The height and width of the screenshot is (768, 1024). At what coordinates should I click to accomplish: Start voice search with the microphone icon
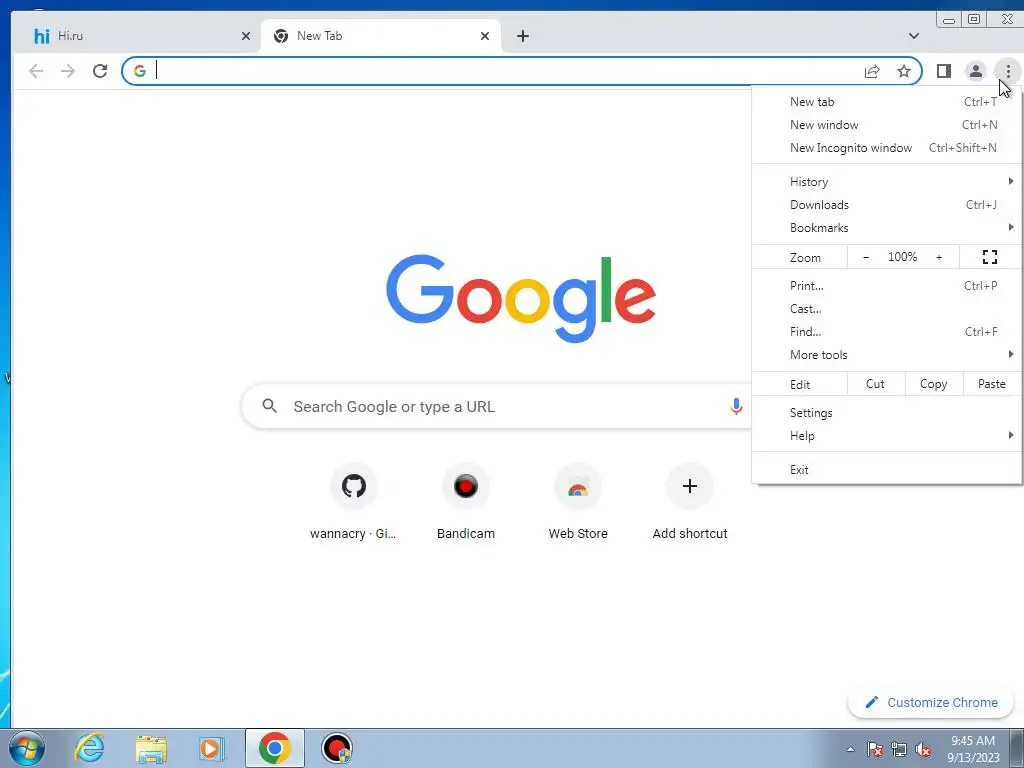736,406
